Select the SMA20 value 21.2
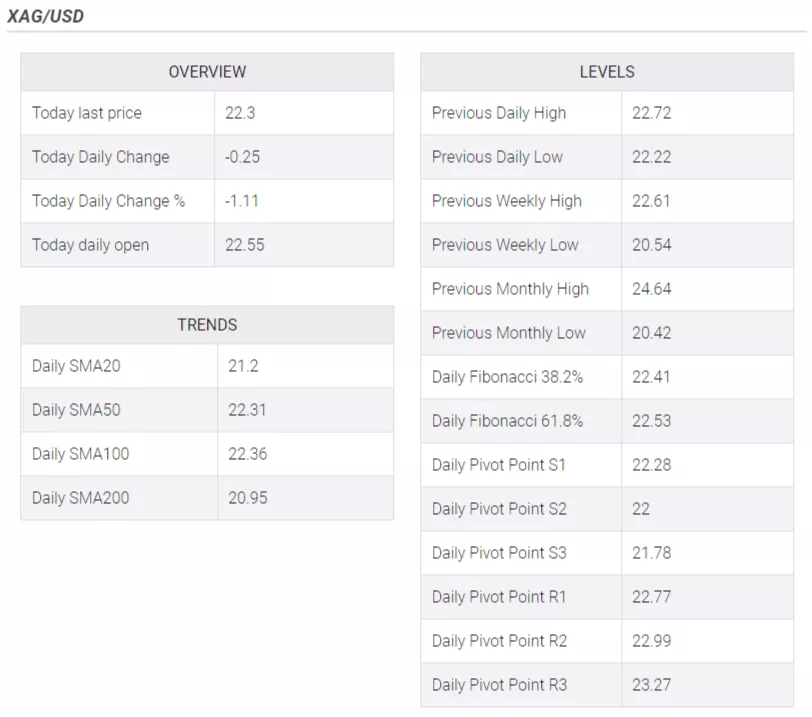This screenshot has width=812, height=717. [x=243, y=366]
